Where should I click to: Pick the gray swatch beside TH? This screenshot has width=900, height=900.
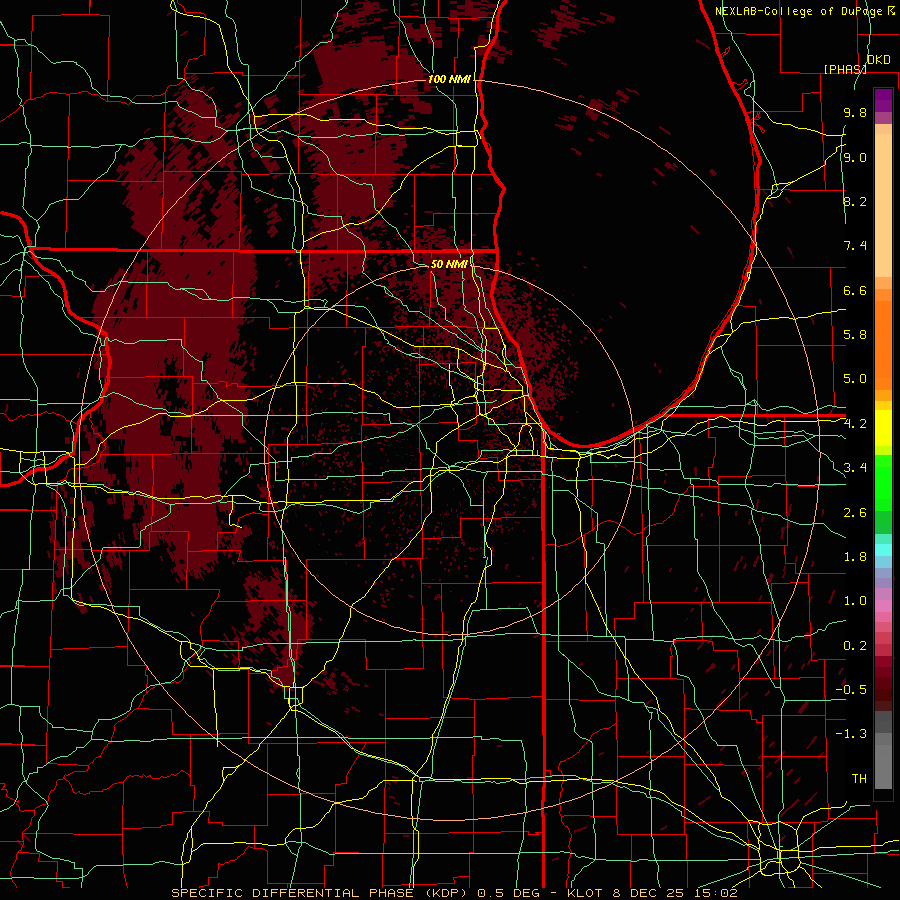883,769
